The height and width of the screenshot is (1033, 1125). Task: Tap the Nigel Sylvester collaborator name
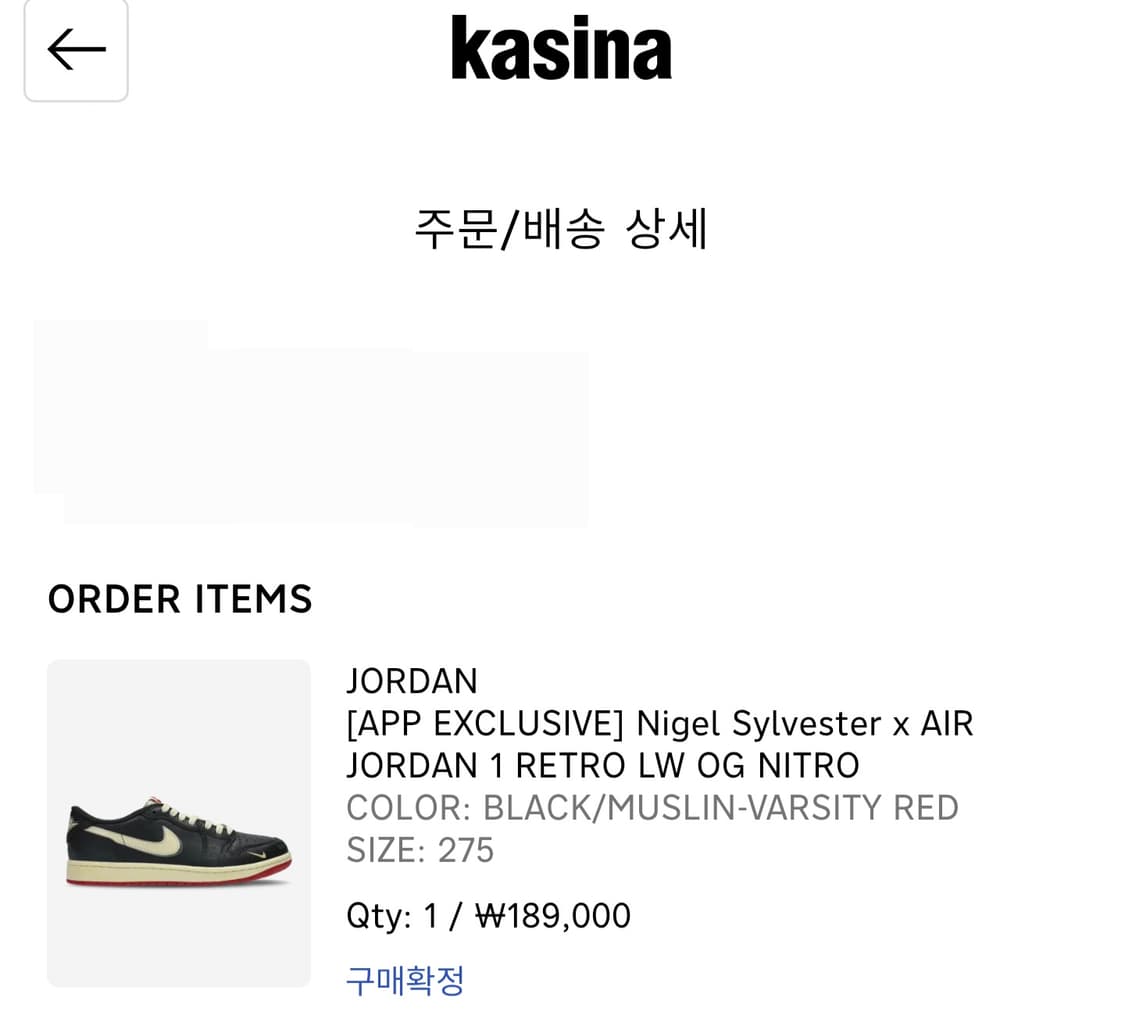tap(759, 723)
